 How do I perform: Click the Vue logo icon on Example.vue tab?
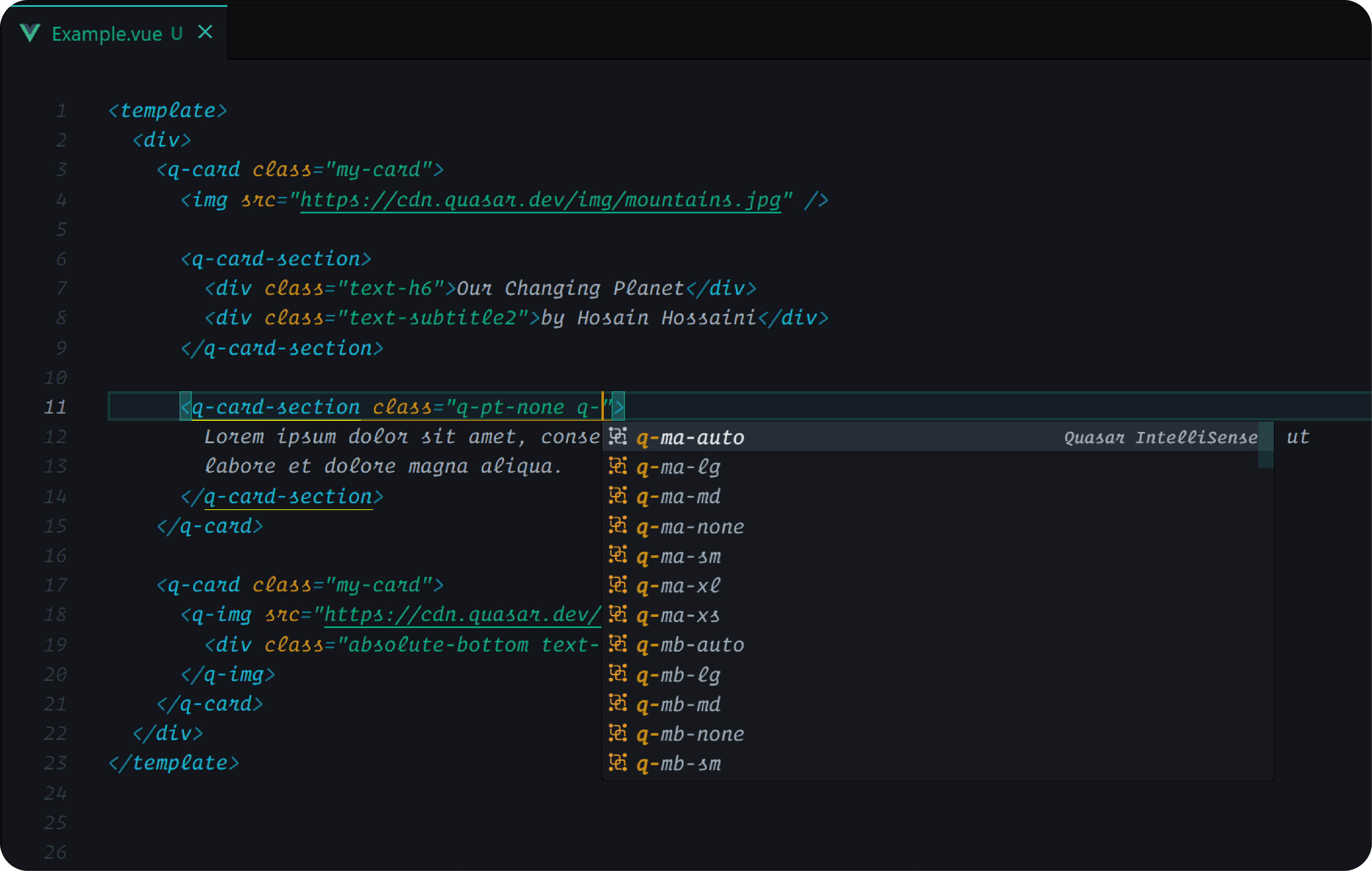30,33
